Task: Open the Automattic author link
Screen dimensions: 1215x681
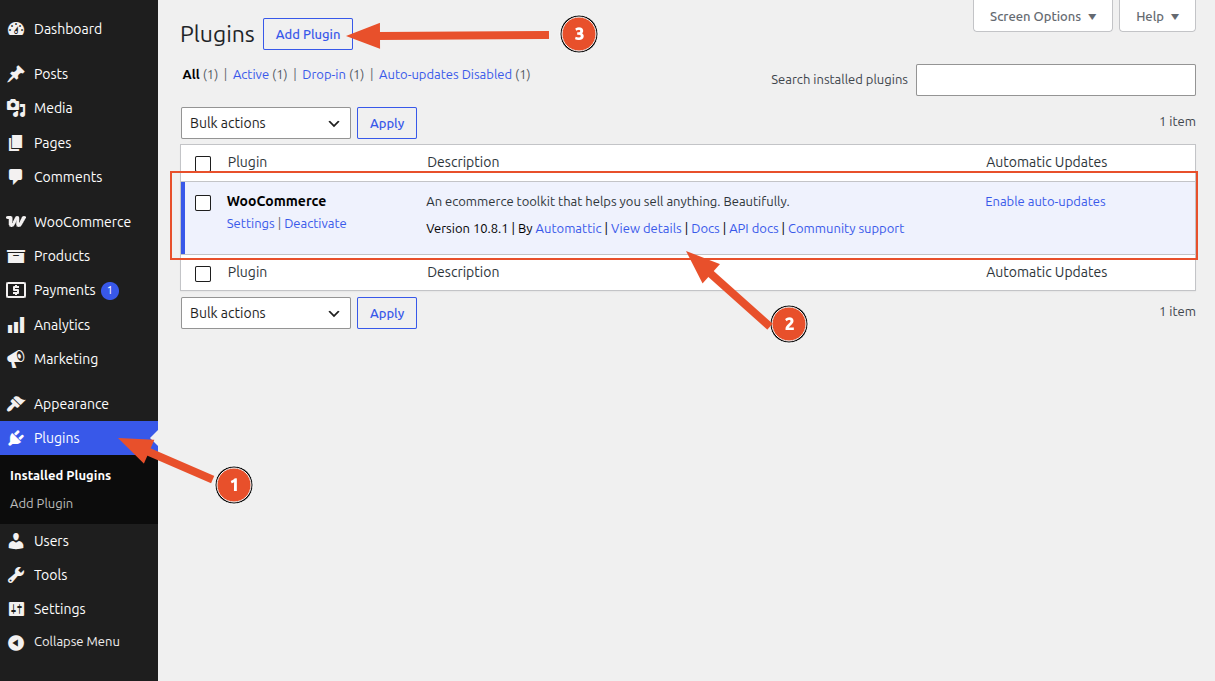Action: click(569, 228)
